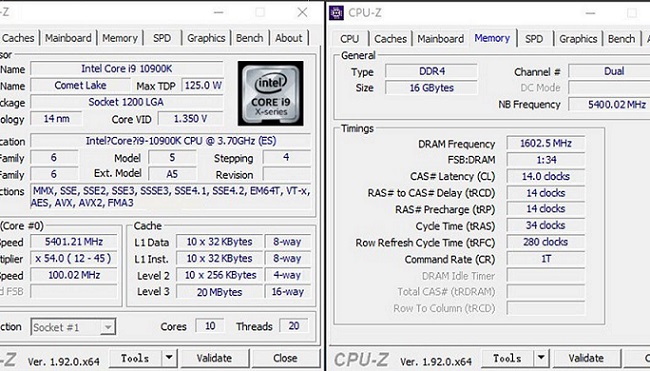The height and width of the screenshot is (371, 650).
Task: Click the instructions list starting with MMX
Action: coord(170,197)
